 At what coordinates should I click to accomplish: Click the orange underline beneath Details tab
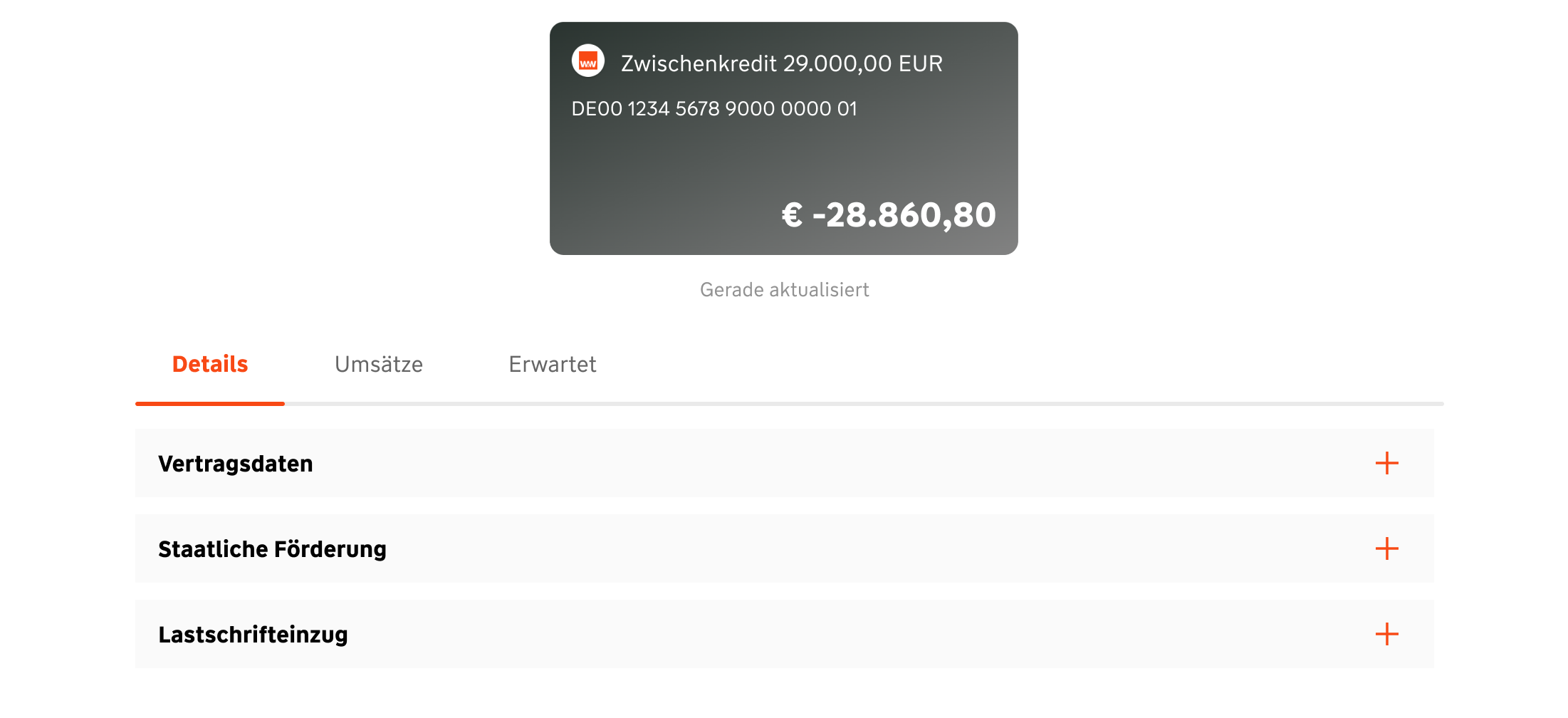[x=210, y=404]
